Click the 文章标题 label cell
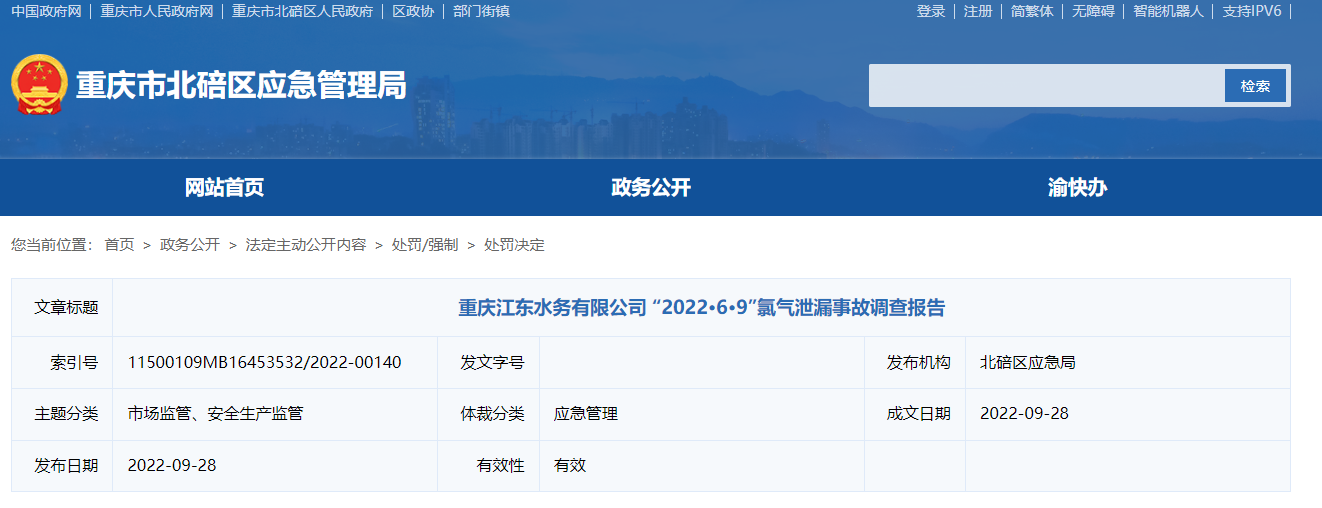The width and height of the screenshot is (1322, 508). pyautogui.click(x=62, y=308)
